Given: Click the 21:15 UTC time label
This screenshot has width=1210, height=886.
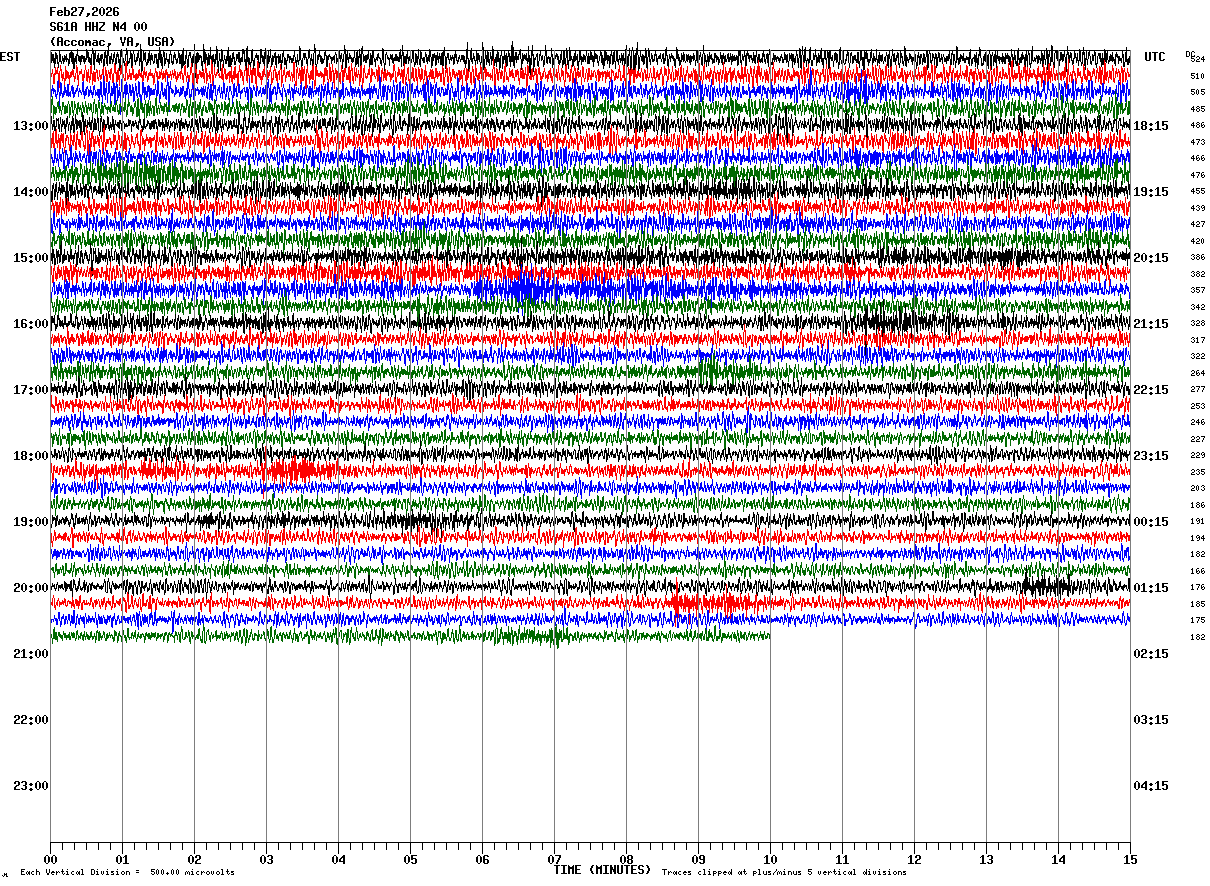Looking at the screenshot, I should pyautogui.click(x=1151, y=324).
